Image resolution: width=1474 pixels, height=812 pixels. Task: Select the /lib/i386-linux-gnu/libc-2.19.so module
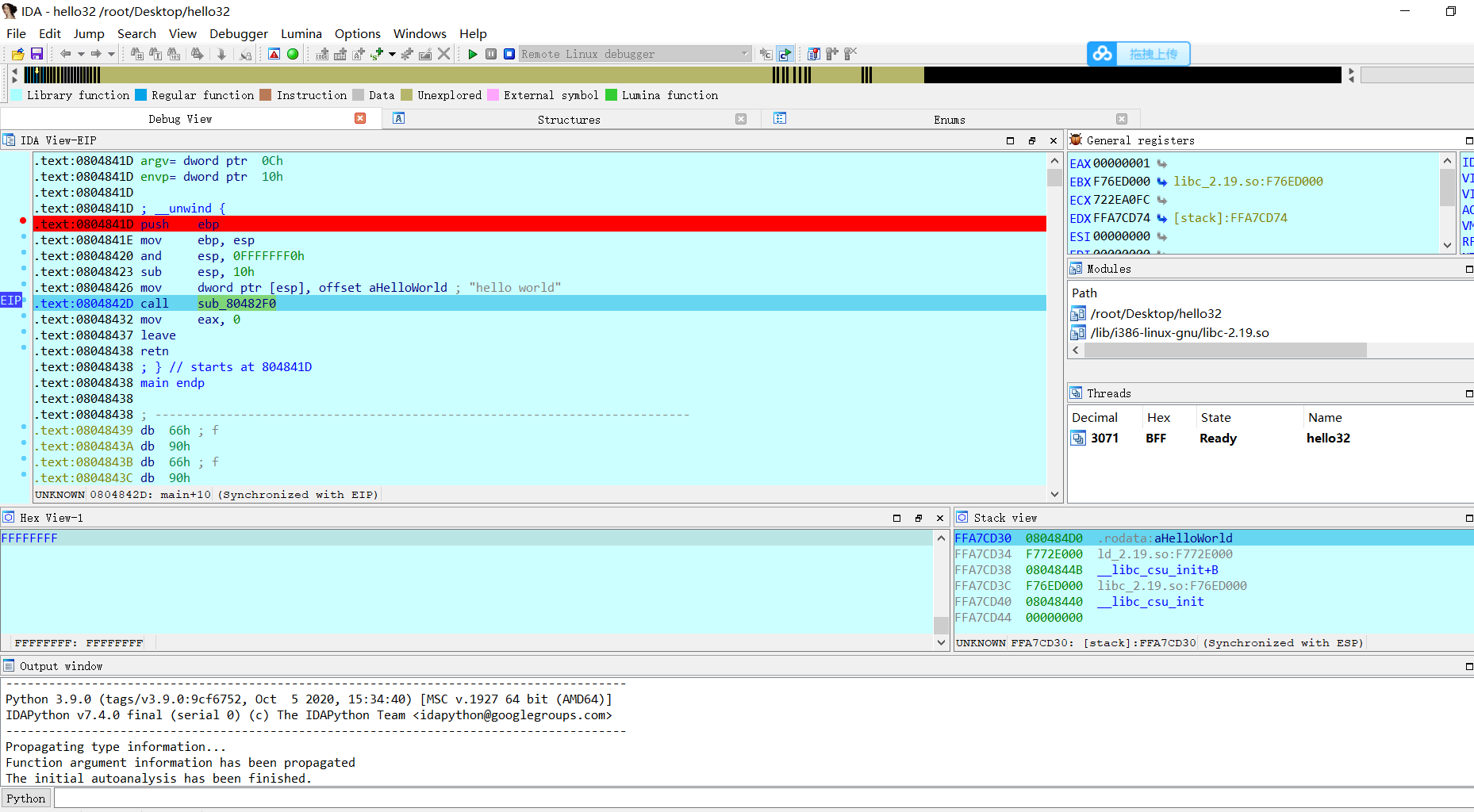[x=1179, y=333]
